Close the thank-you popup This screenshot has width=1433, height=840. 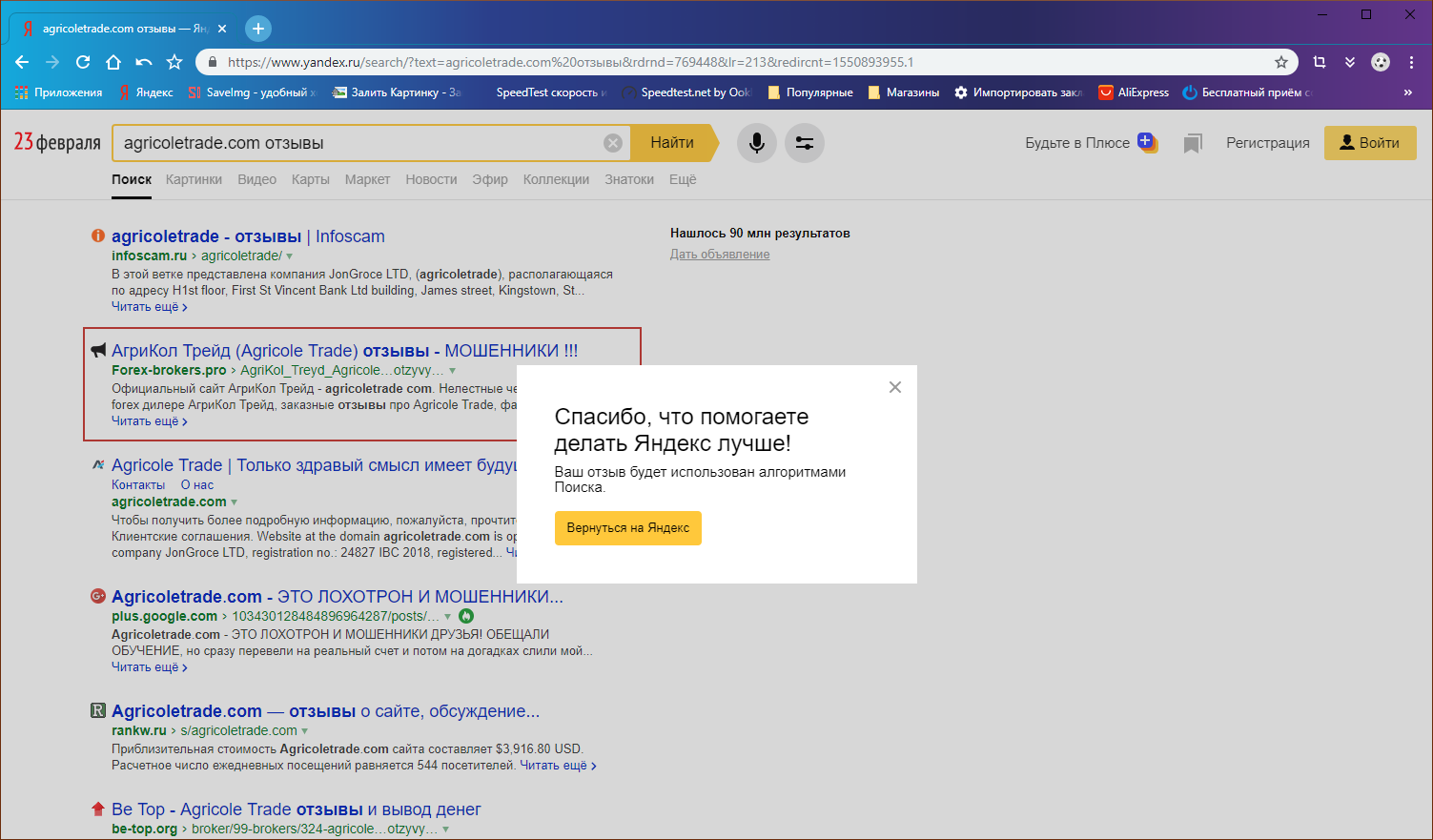click(x=895, y=387)
